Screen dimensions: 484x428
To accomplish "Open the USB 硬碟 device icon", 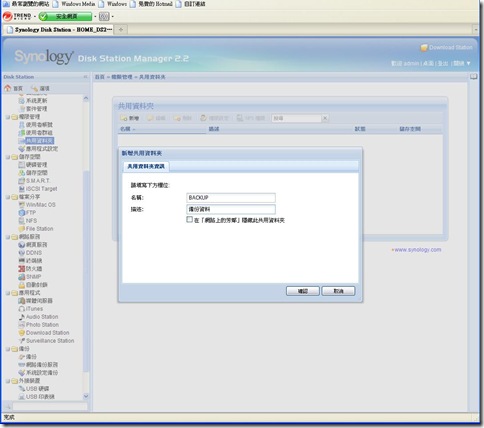I will tap(22, 389).
